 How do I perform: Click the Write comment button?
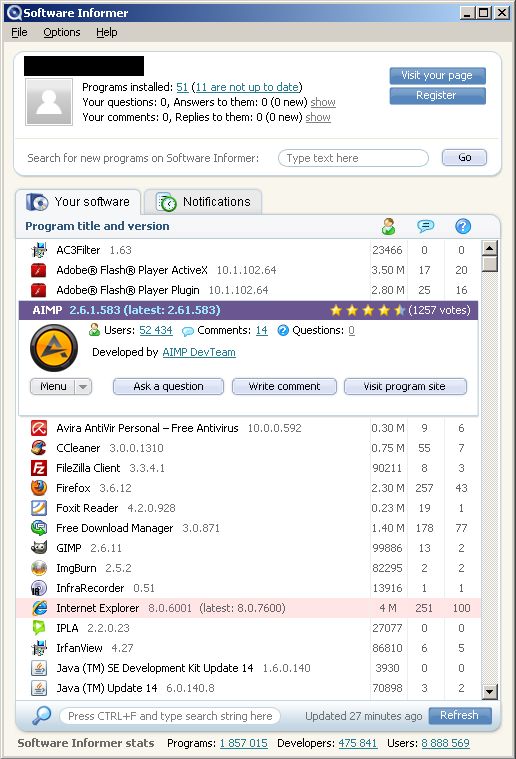(284, 387)
